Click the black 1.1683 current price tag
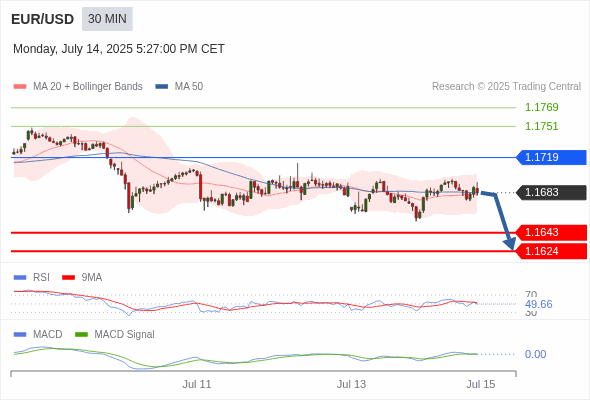 coord(551,192)
